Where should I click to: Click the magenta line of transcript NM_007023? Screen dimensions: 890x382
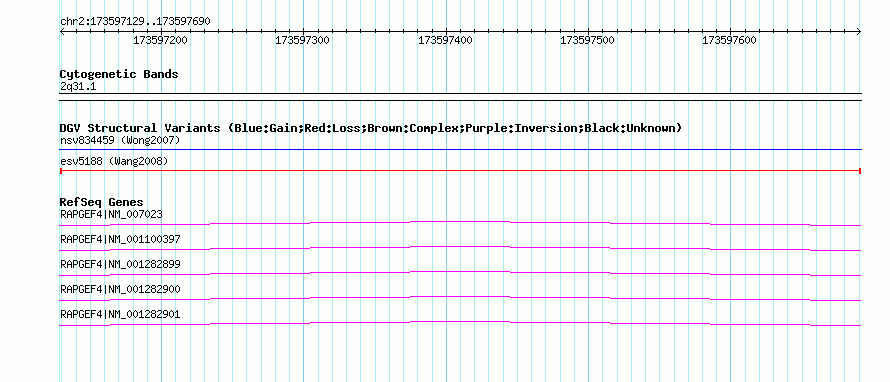pyautogui.click(x=460, y=222)
